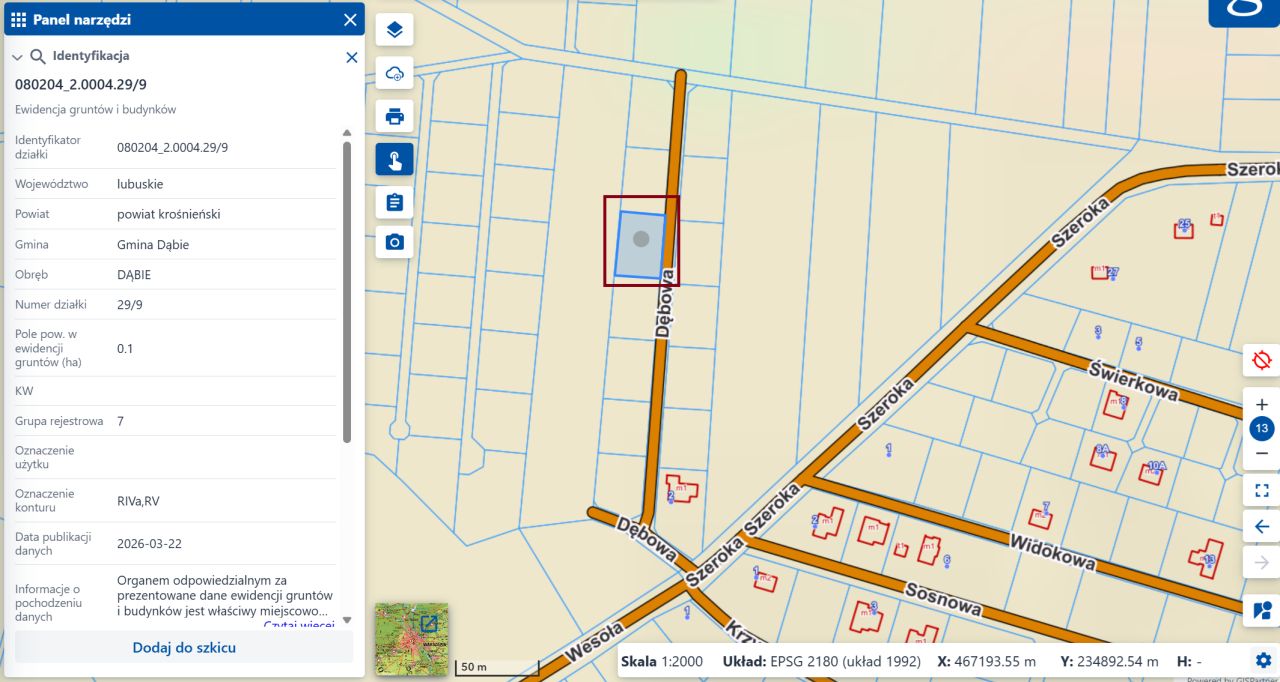
Task: Go forward to next map extent
Action: point(1262,563)
